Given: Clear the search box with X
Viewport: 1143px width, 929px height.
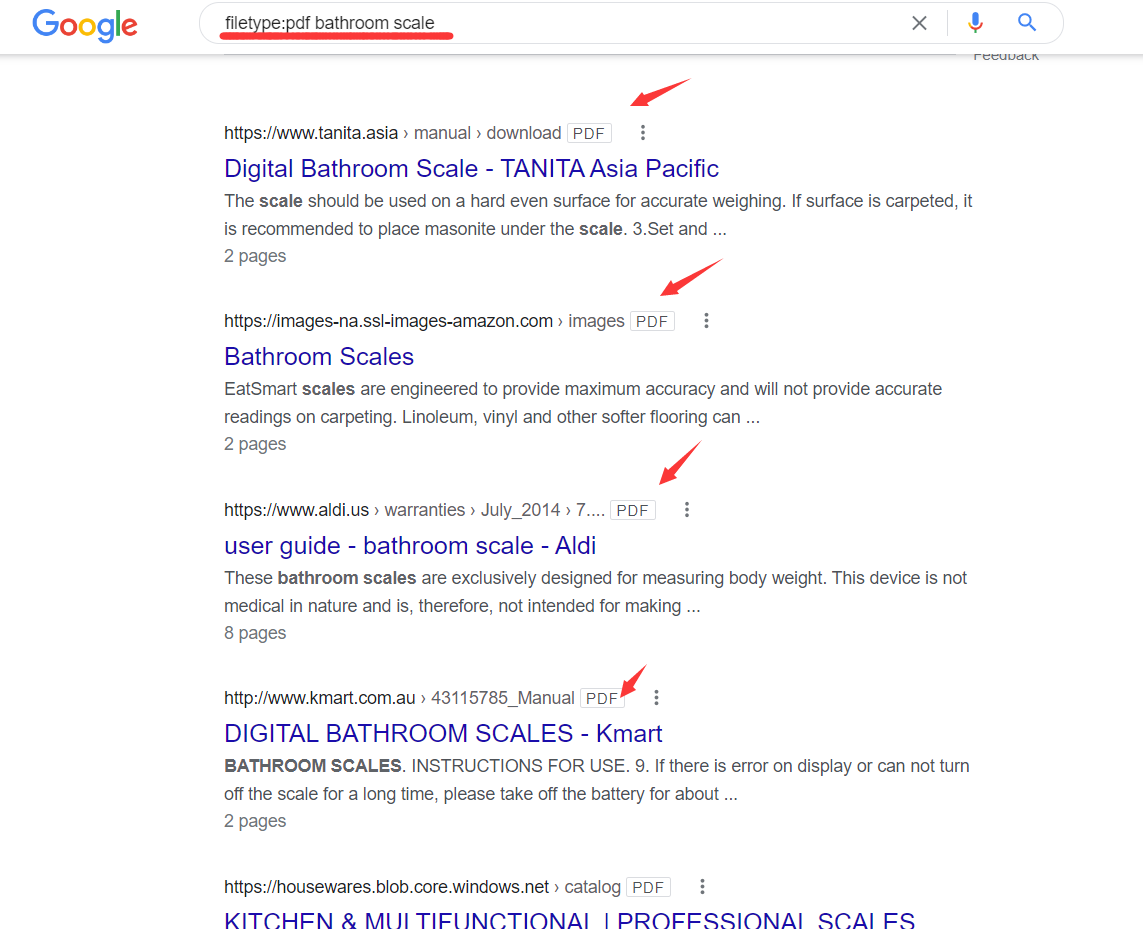Looking at the screenshot, I should click(x=919, y=23).
